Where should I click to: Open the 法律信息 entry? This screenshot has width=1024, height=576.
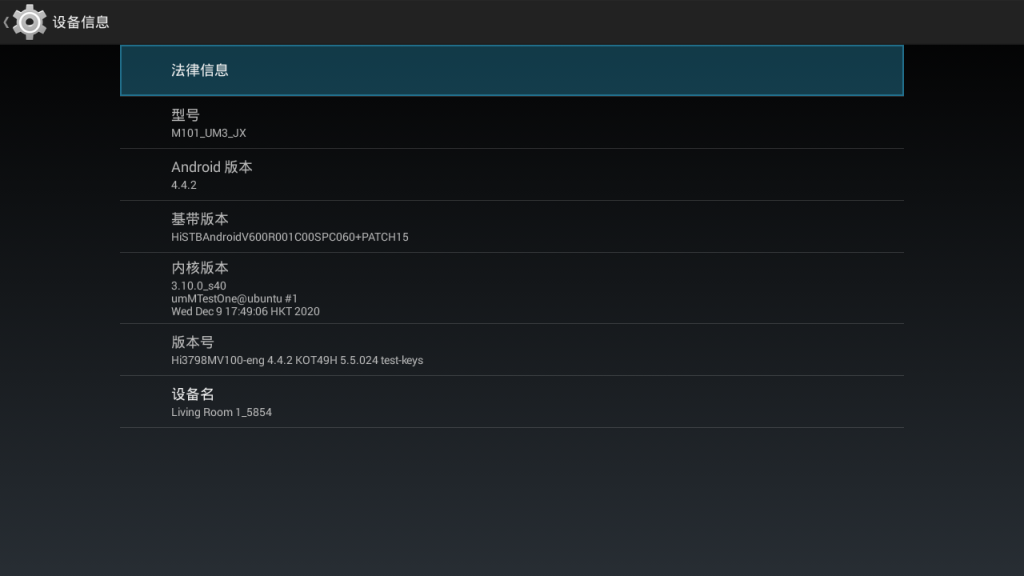click(x=200, y=70)
